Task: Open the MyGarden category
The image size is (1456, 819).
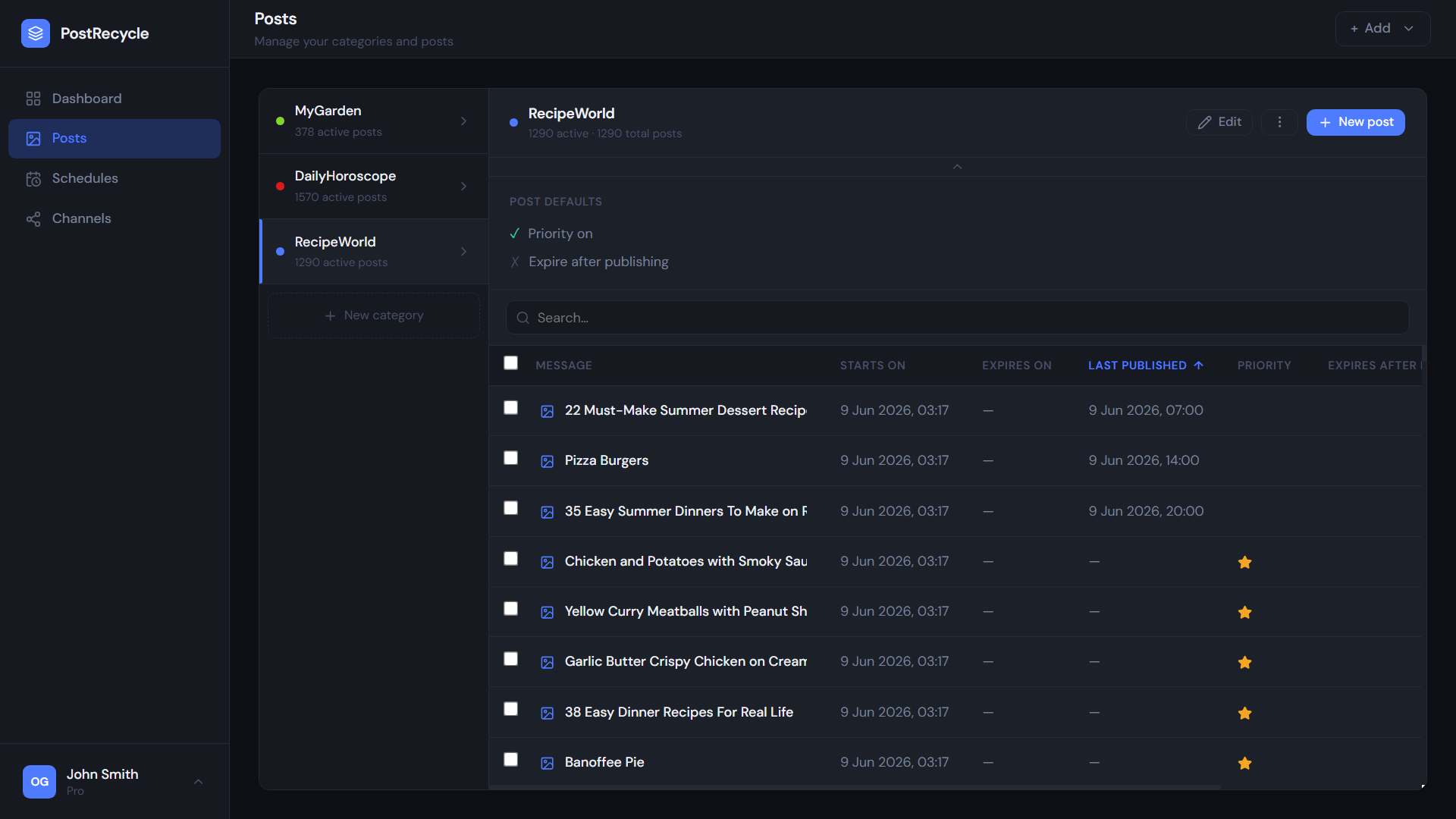Action: pyautogui.click(x=374, y=121)
